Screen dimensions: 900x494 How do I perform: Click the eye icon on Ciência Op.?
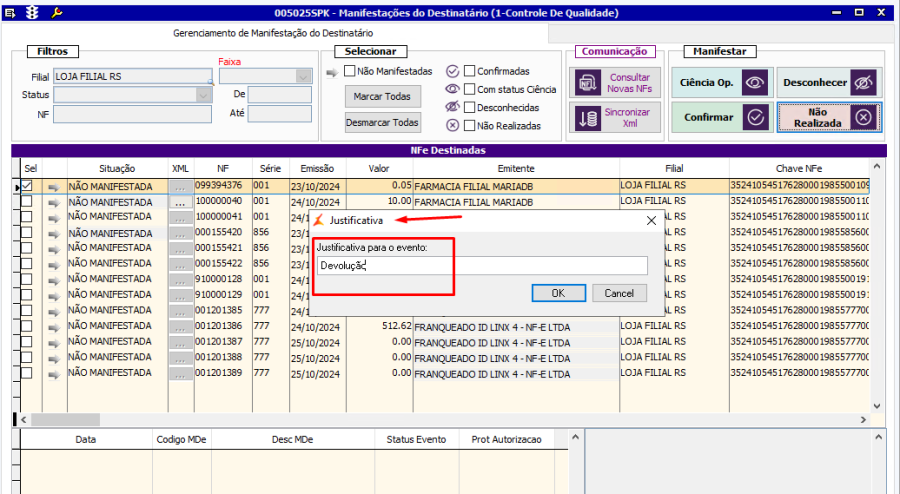click(755, 83)
